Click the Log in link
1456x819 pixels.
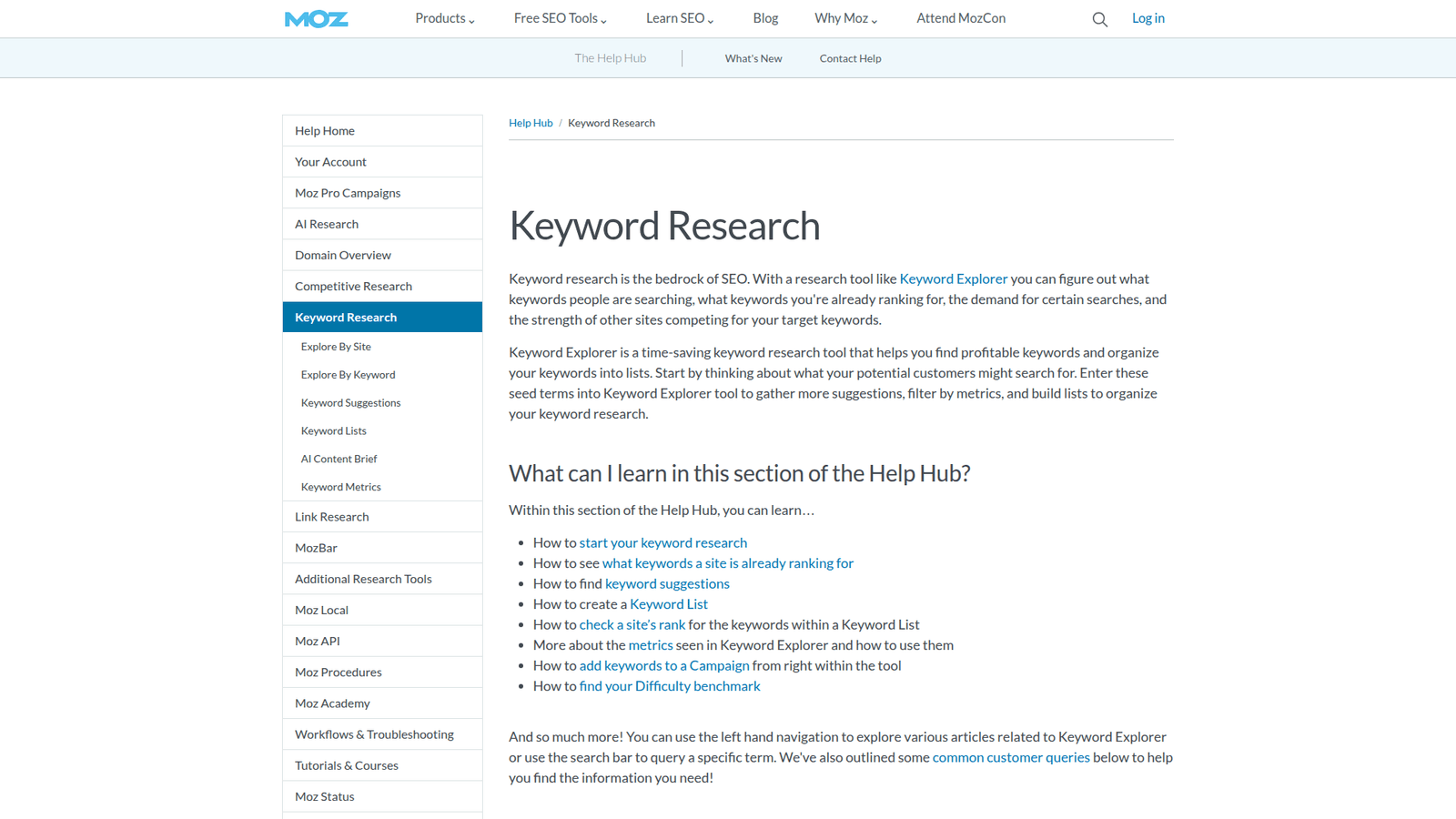(x=1148, y=18)
